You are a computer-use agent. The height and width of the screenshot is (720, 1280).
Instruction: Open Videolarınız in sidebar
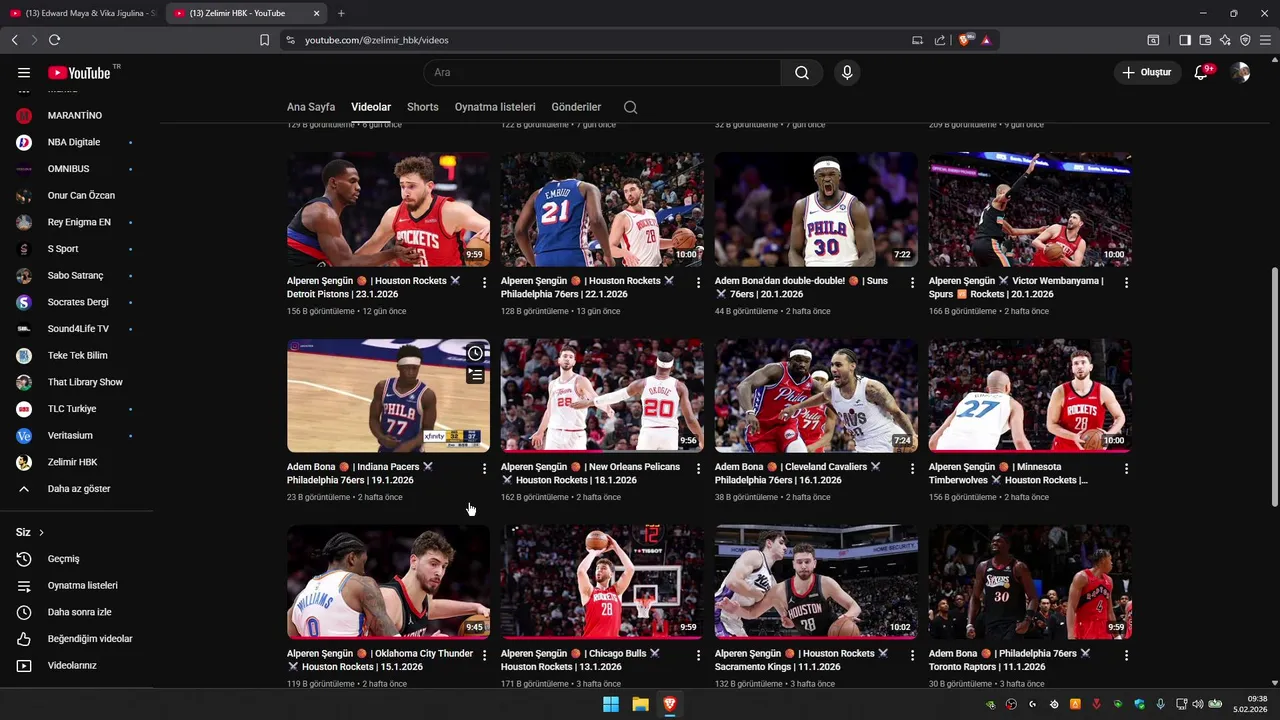70,666
